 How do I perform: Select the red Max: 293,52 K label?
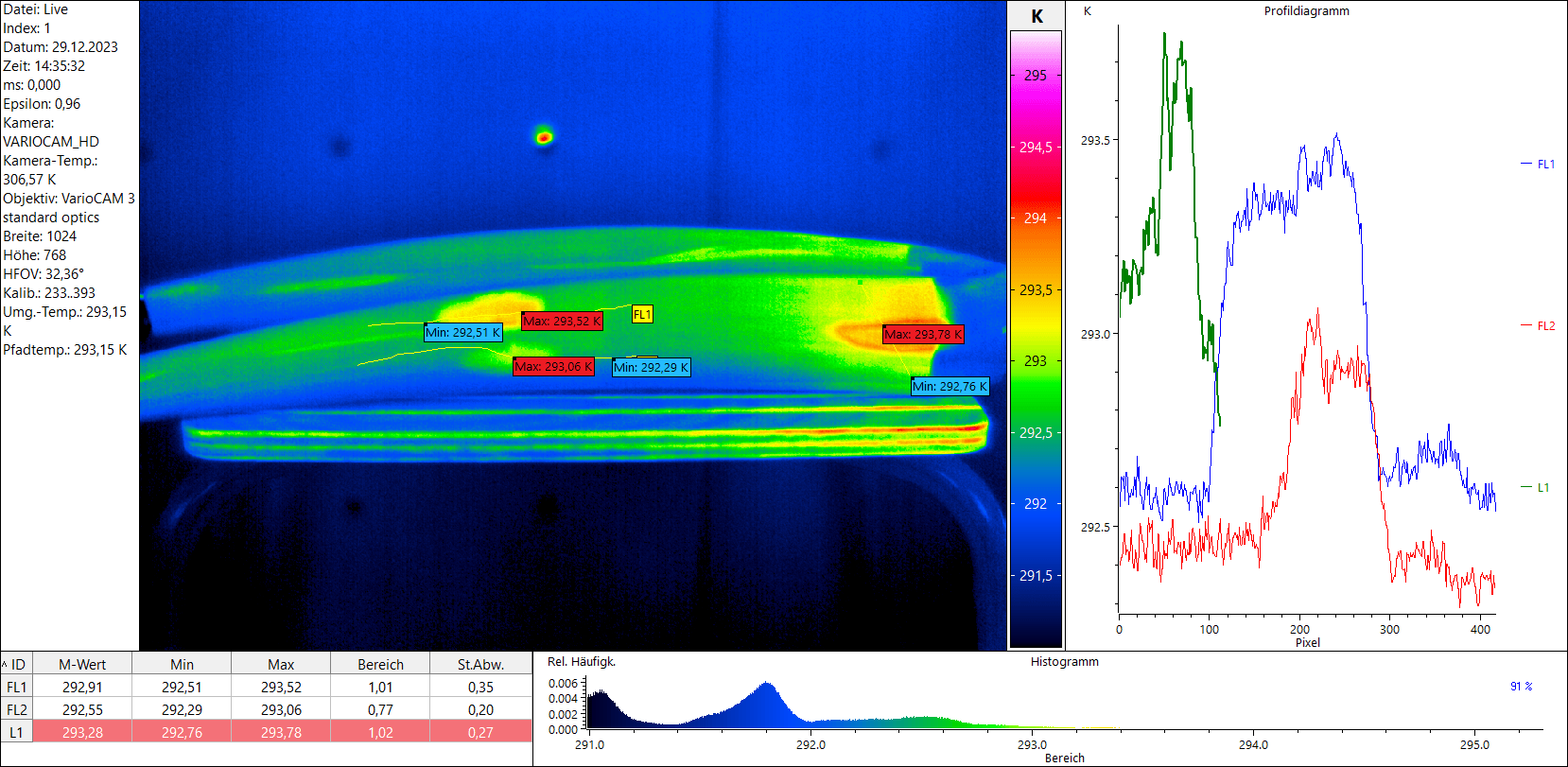pyautogui.click(x=562, y=322)
